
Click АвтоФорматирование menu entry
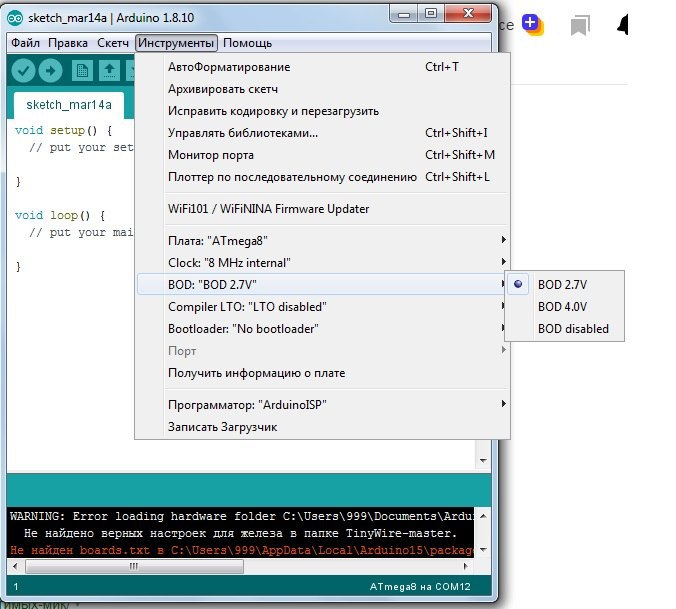[x=322, y=67]
